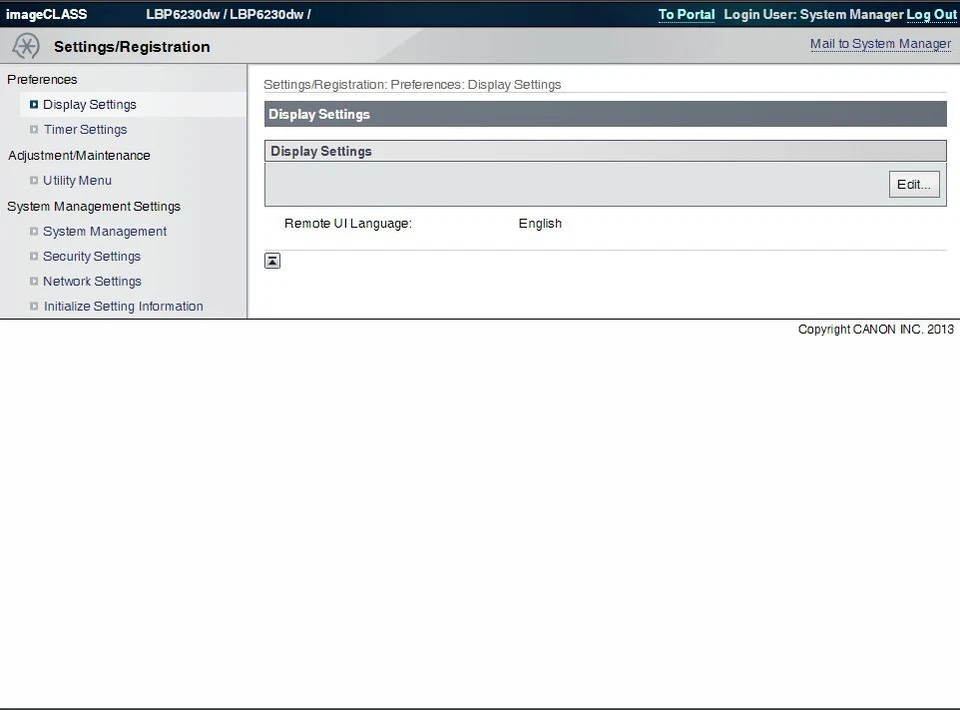Open Network Settings page

92,281
